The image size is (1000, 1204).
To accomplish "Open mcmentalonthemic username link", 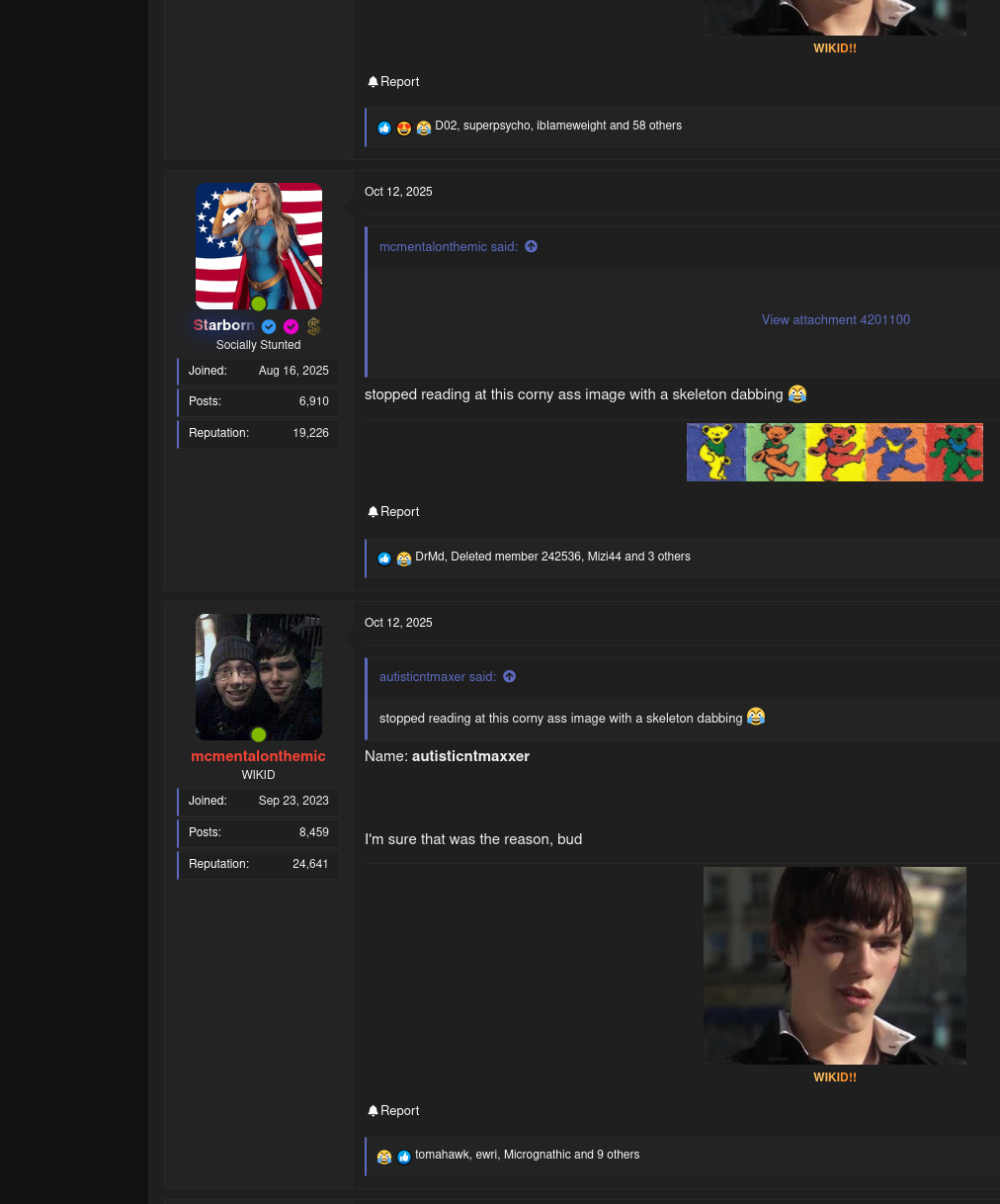I will coord(258,756).
